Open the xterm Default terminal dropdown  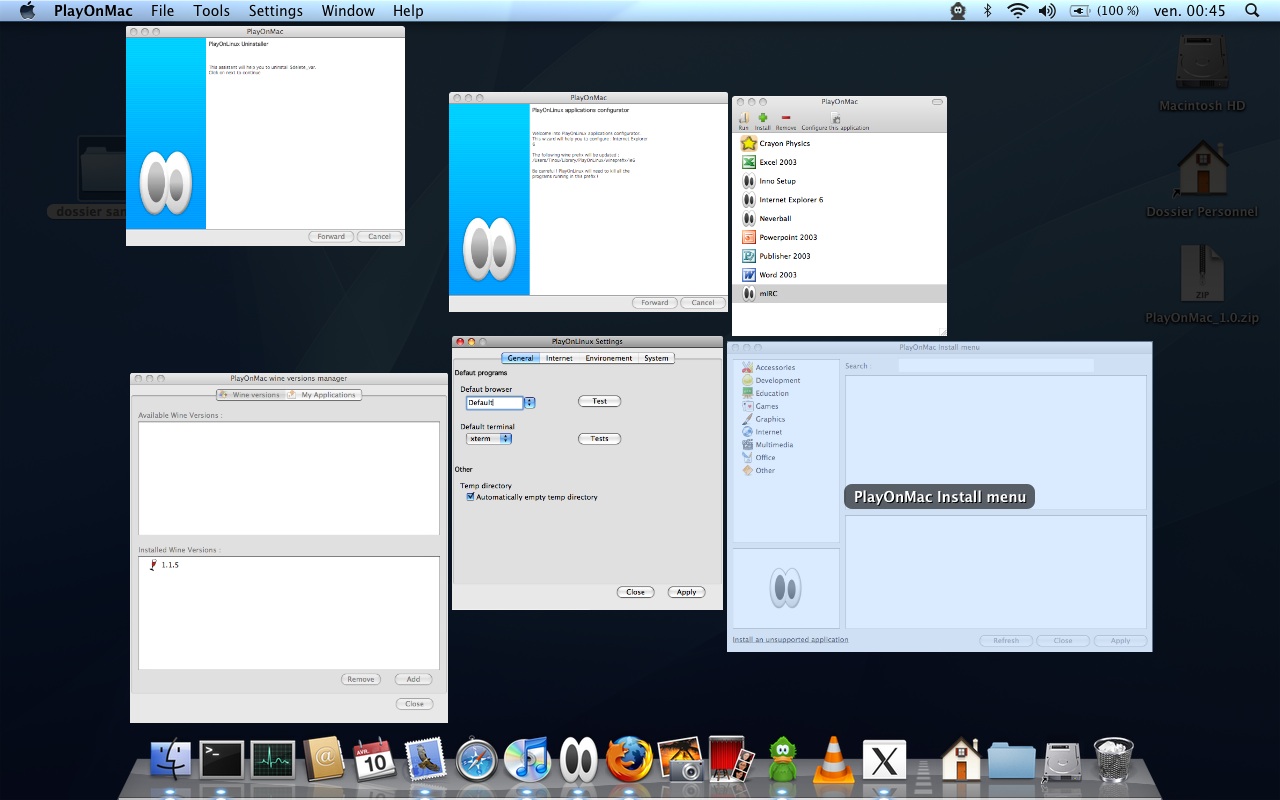[x=489, y=438]
